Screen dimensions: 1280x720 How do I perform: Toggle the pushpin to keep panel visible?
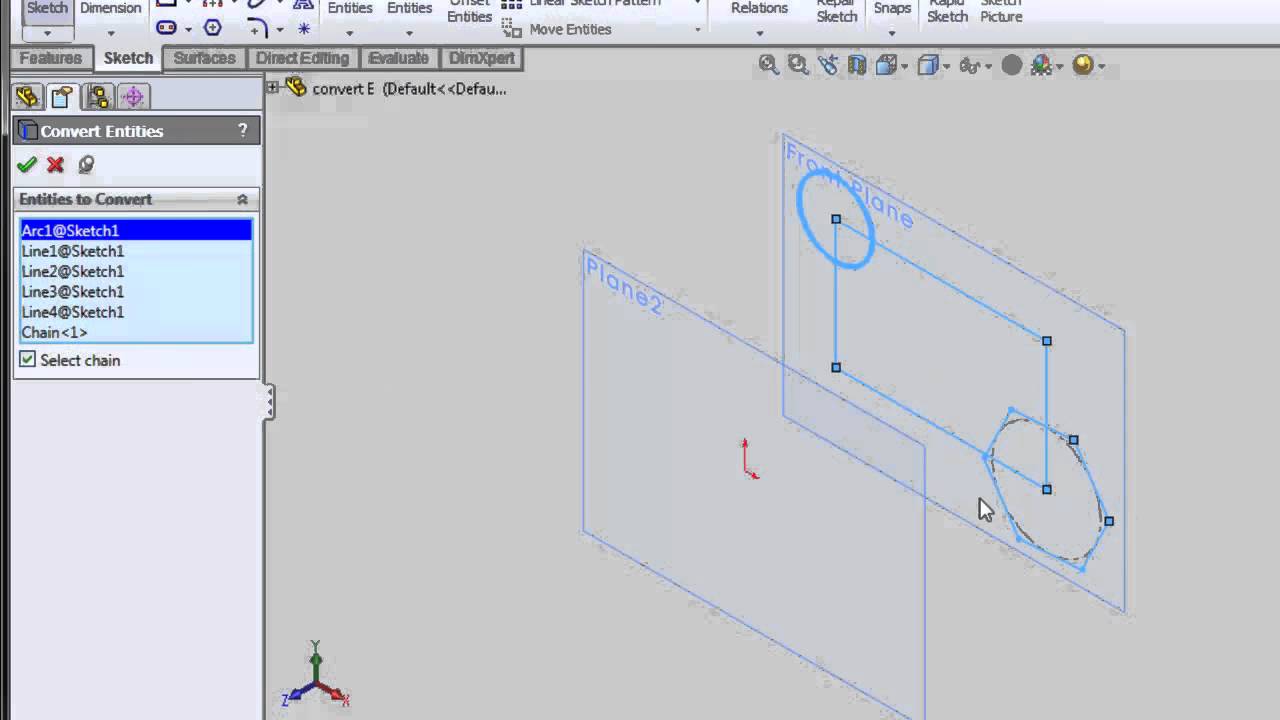click(86, 164)
